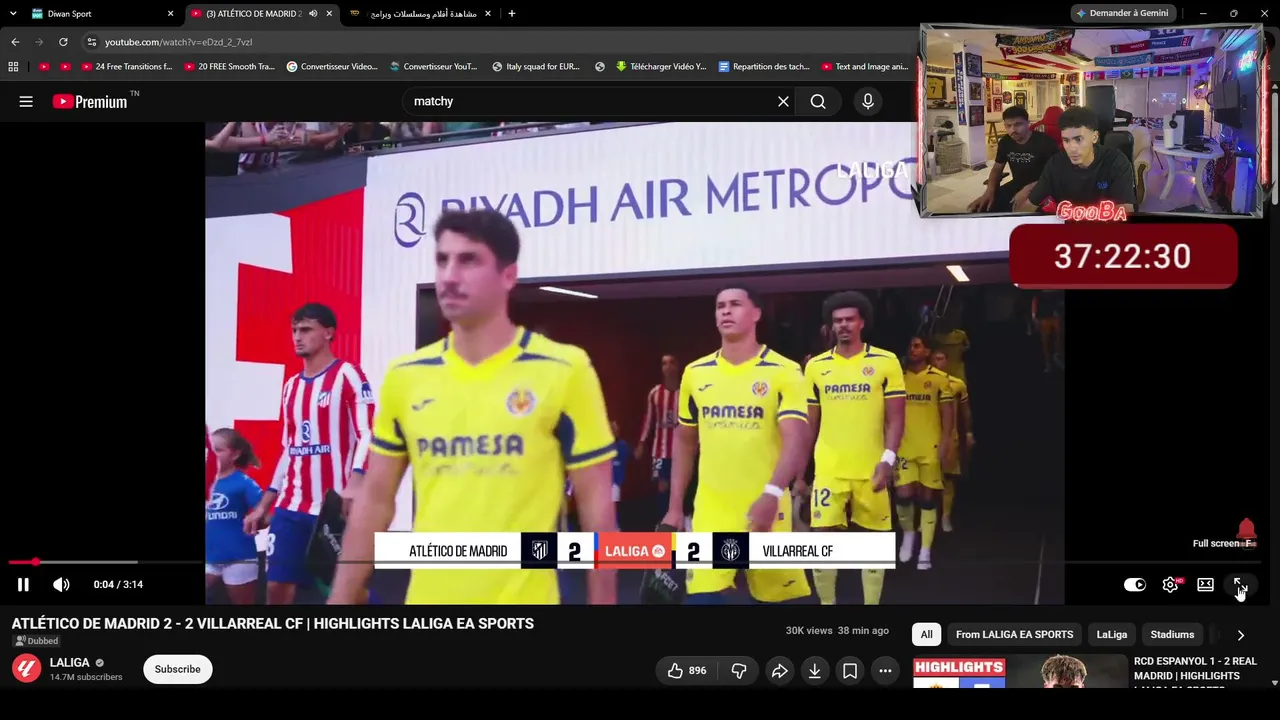This screenshot has height=720, width=1280.
Task: Open the 24 Free Transitions bookmark
Action: click(127, 67)
